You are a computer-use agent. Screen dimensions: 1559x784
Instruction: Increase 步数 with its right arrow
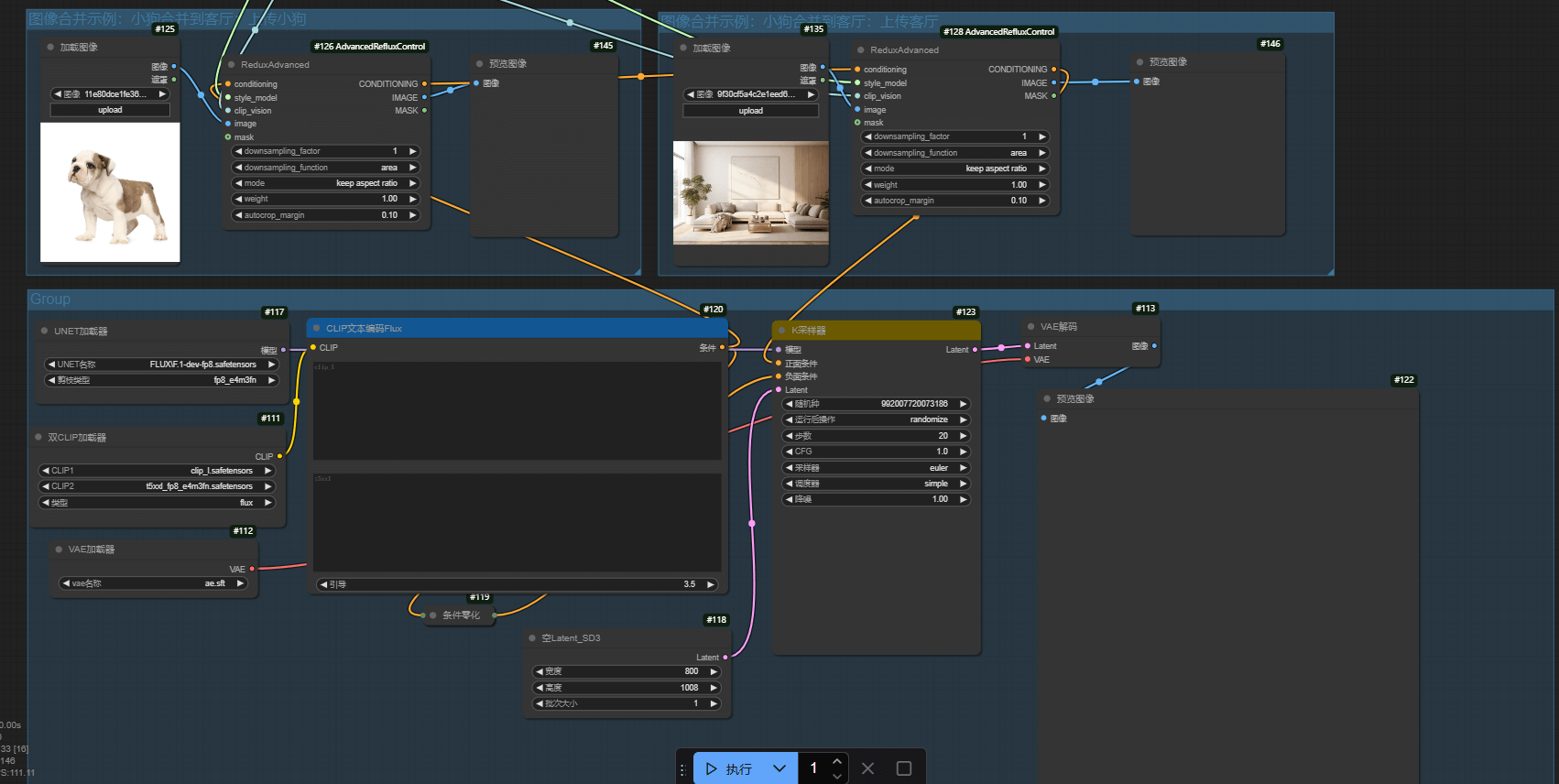pyautogui.click(x=963, y=436)
